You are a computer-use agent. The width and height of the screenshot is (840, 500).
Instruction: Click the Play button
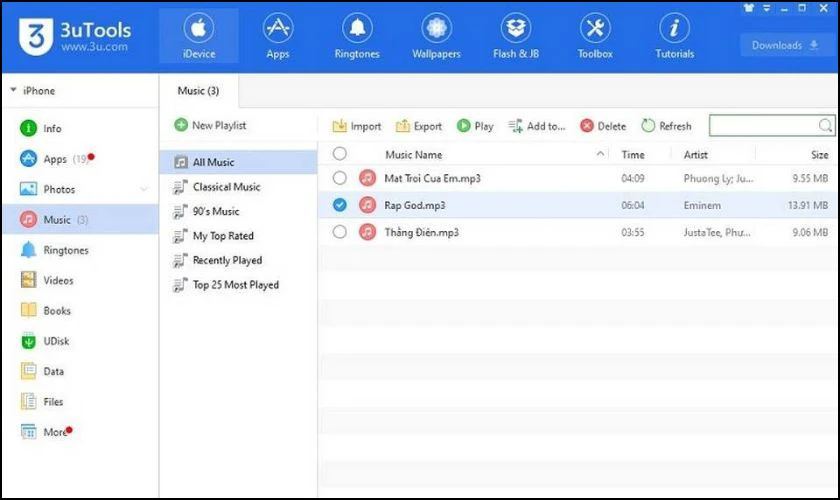click(475, 126)
